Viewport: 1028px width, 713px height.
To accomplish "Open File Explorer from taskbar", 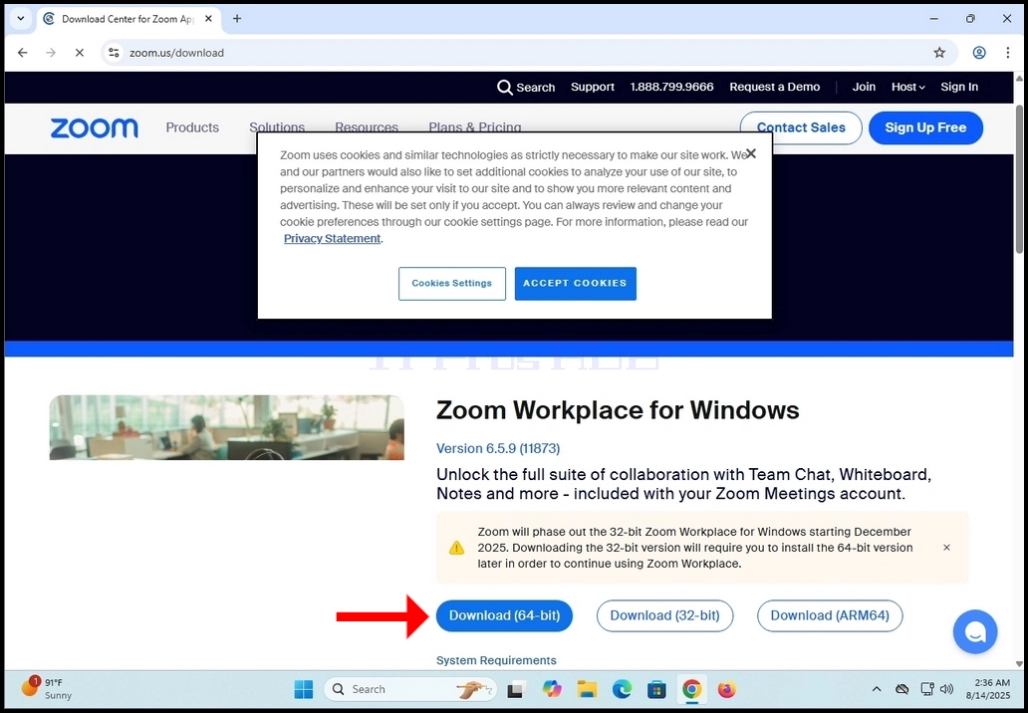I will pyautogui.click(x=587, y=689).
